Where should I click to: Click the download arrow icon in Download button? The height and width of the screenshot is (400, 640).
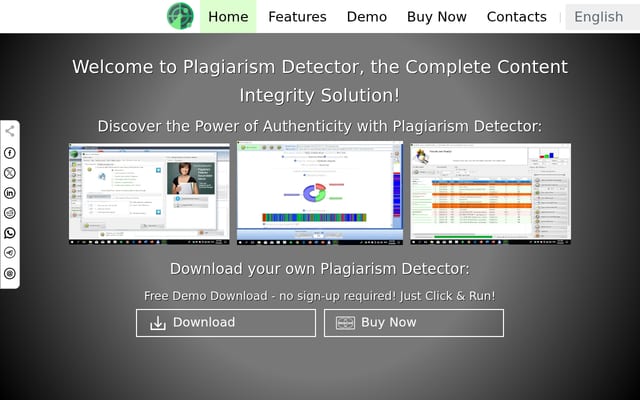(158, 323)
